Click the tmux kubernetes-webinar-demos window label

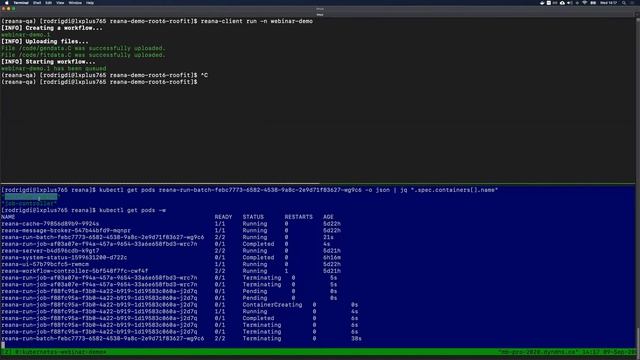pos(60,351)
